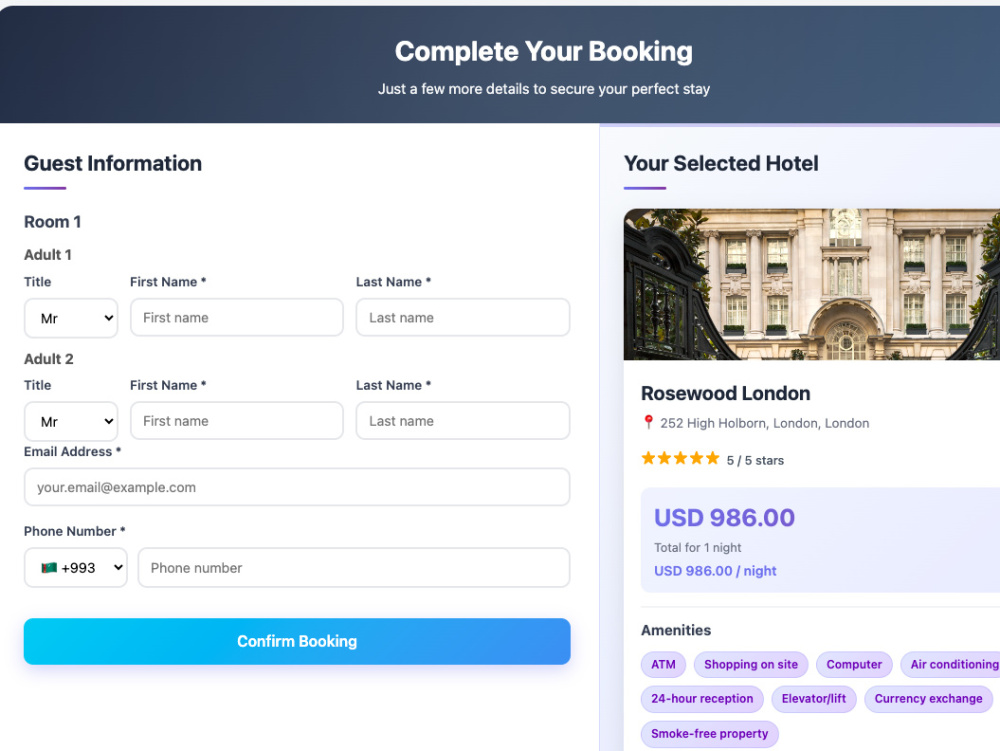Screen dimensions: 1000x751
Task: Expand the +993 country code selector
Action: coord(75,567)
